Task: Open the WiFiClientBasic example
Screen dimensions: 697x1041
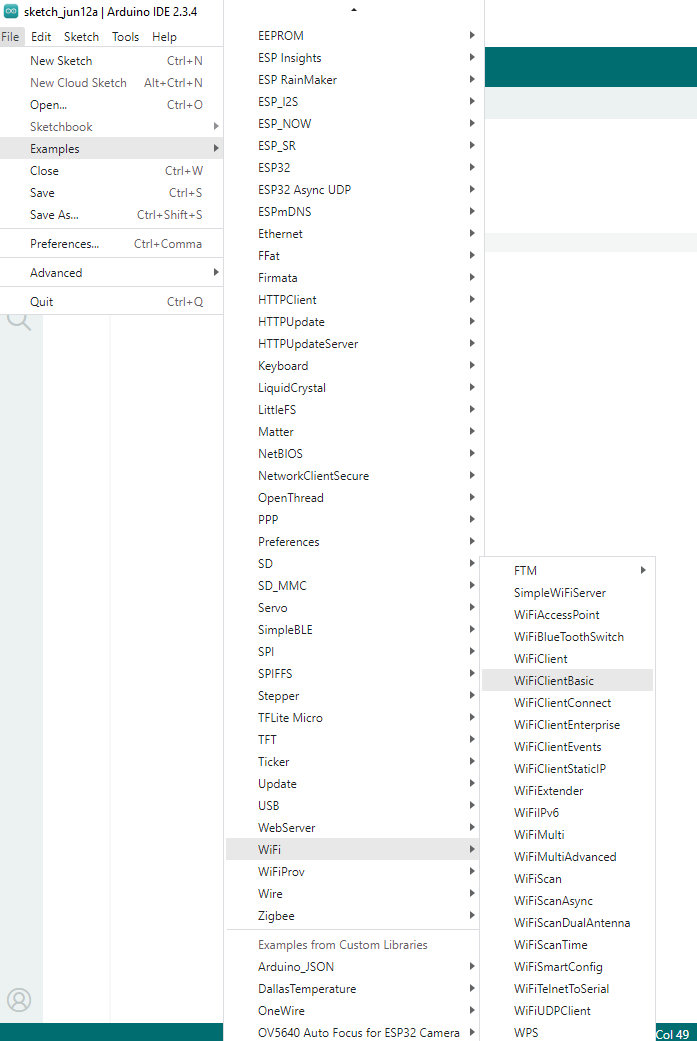Action: click(x=553, y=681)
